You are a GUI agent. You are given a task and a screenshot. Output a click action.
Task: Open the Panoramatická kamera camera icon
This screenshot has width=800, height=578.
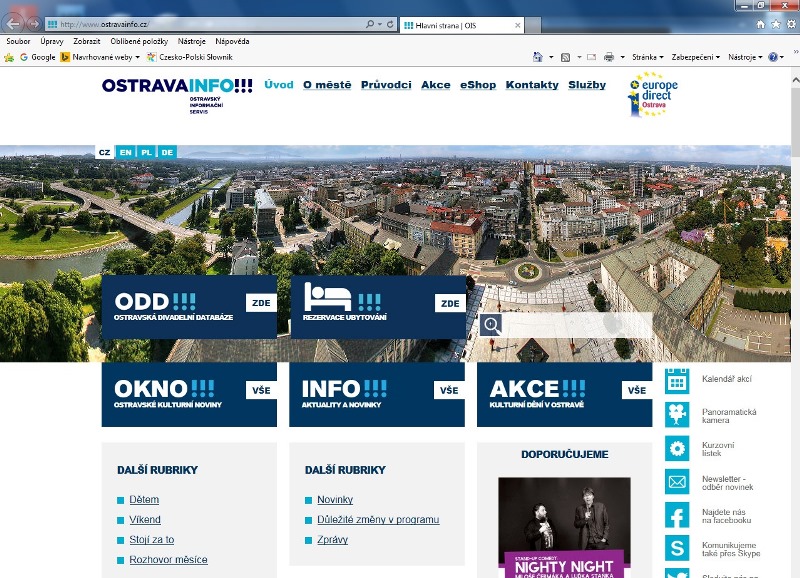pyautogui.click(x=677, y=414)
